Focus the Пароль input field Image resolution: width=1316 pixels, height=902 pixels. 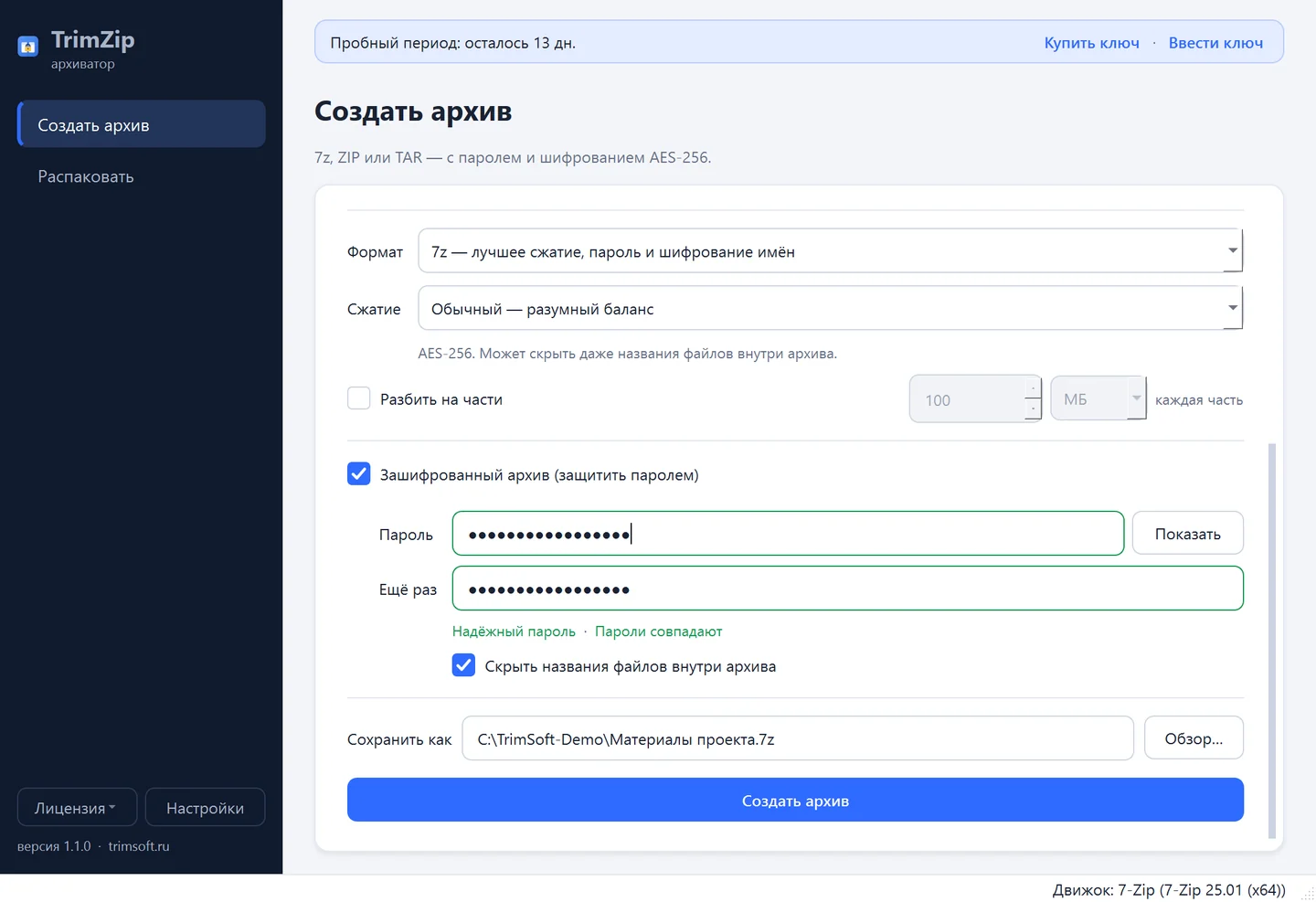[x=788, y=534]
